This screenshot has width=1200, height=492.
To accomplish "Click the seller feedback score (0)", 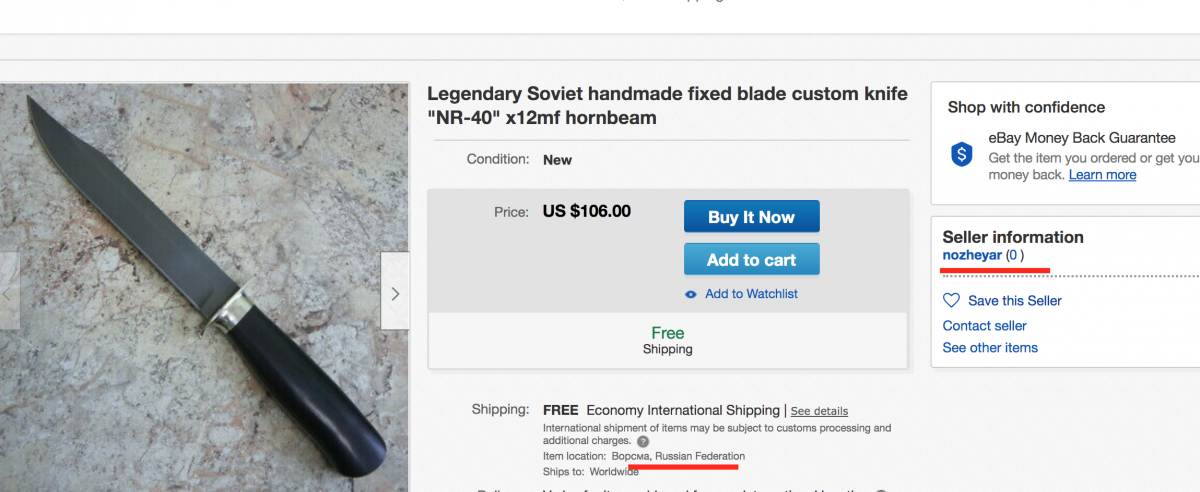I will [1015, 255].
